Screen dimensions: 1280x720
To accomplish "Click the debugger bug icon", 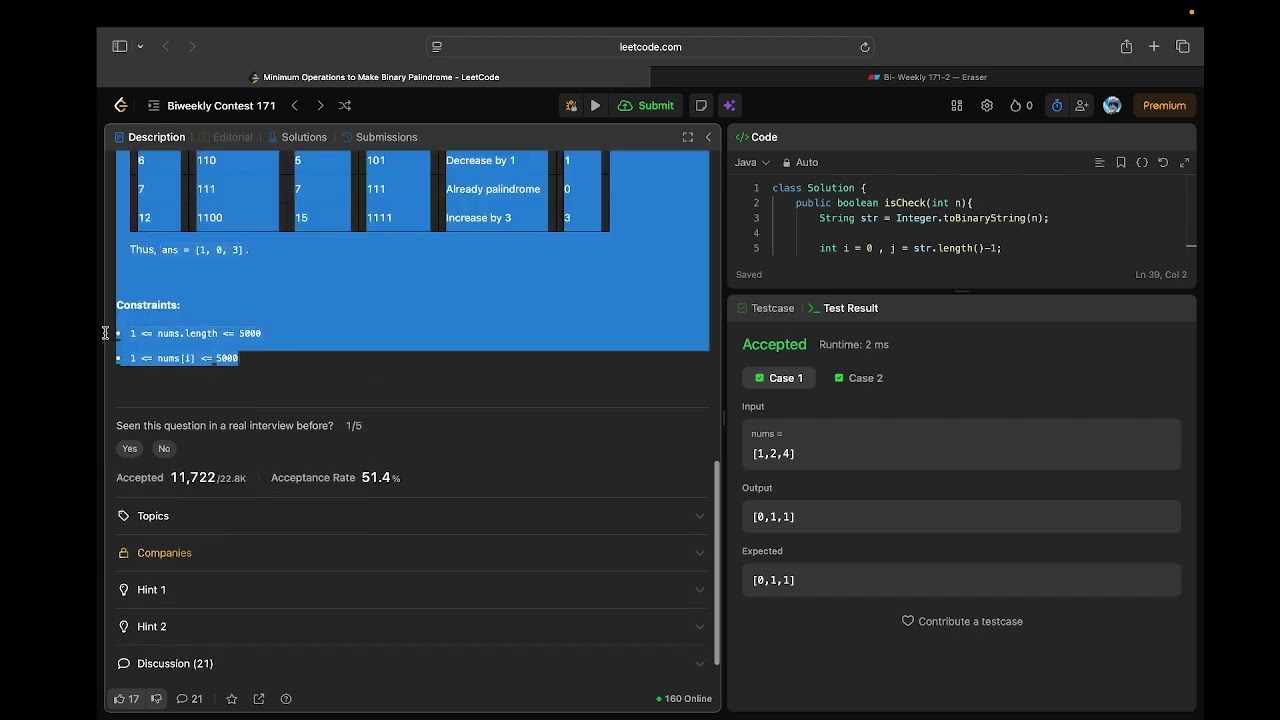I will [x=571, y=105].
